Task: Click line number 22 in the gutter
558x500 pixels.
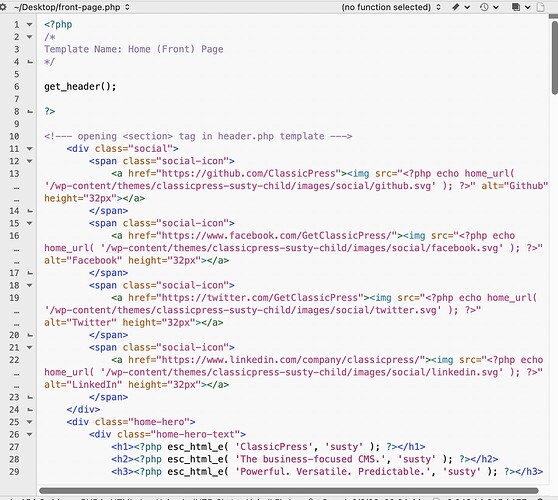Action: [14, 360]
